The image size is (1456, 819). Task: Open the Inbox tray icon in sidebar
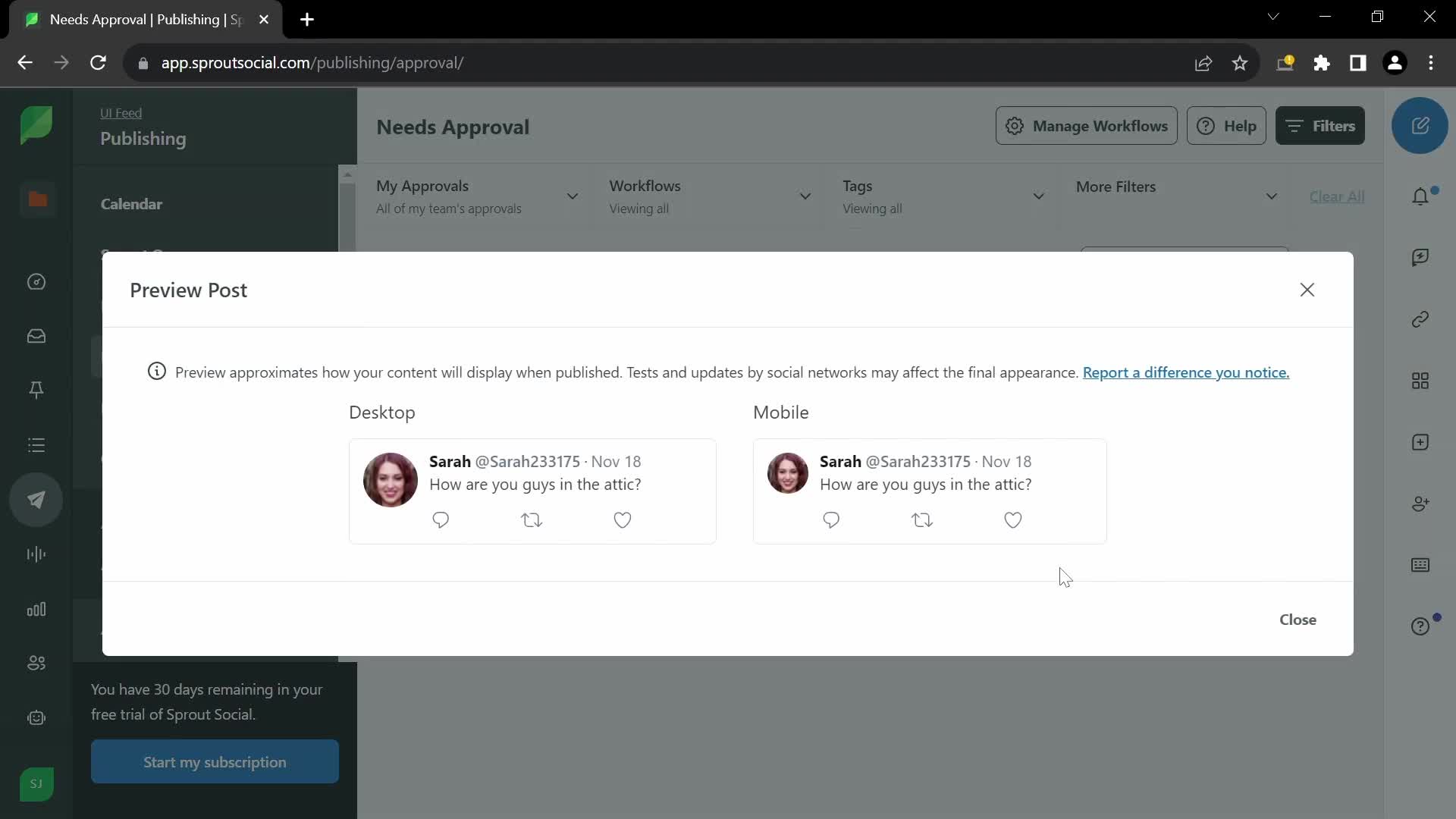point(36,336)
